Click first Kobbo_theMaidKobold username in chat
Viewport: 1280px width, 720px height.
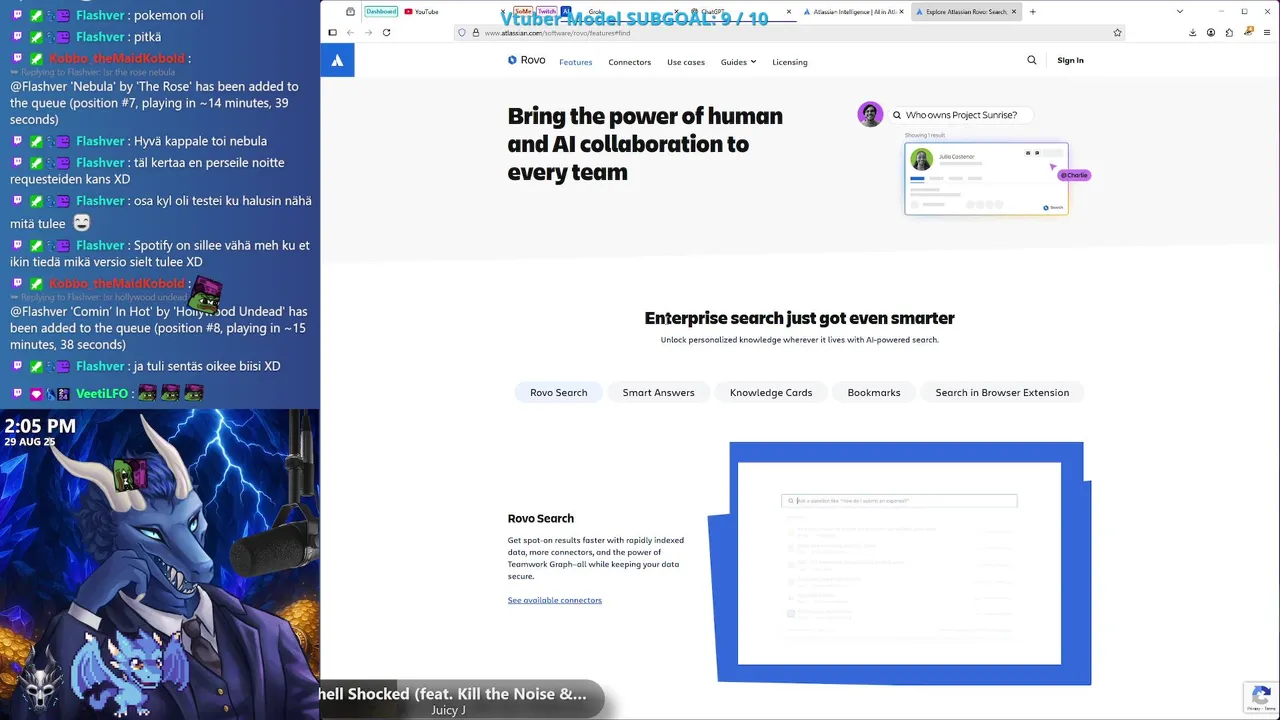117,58
